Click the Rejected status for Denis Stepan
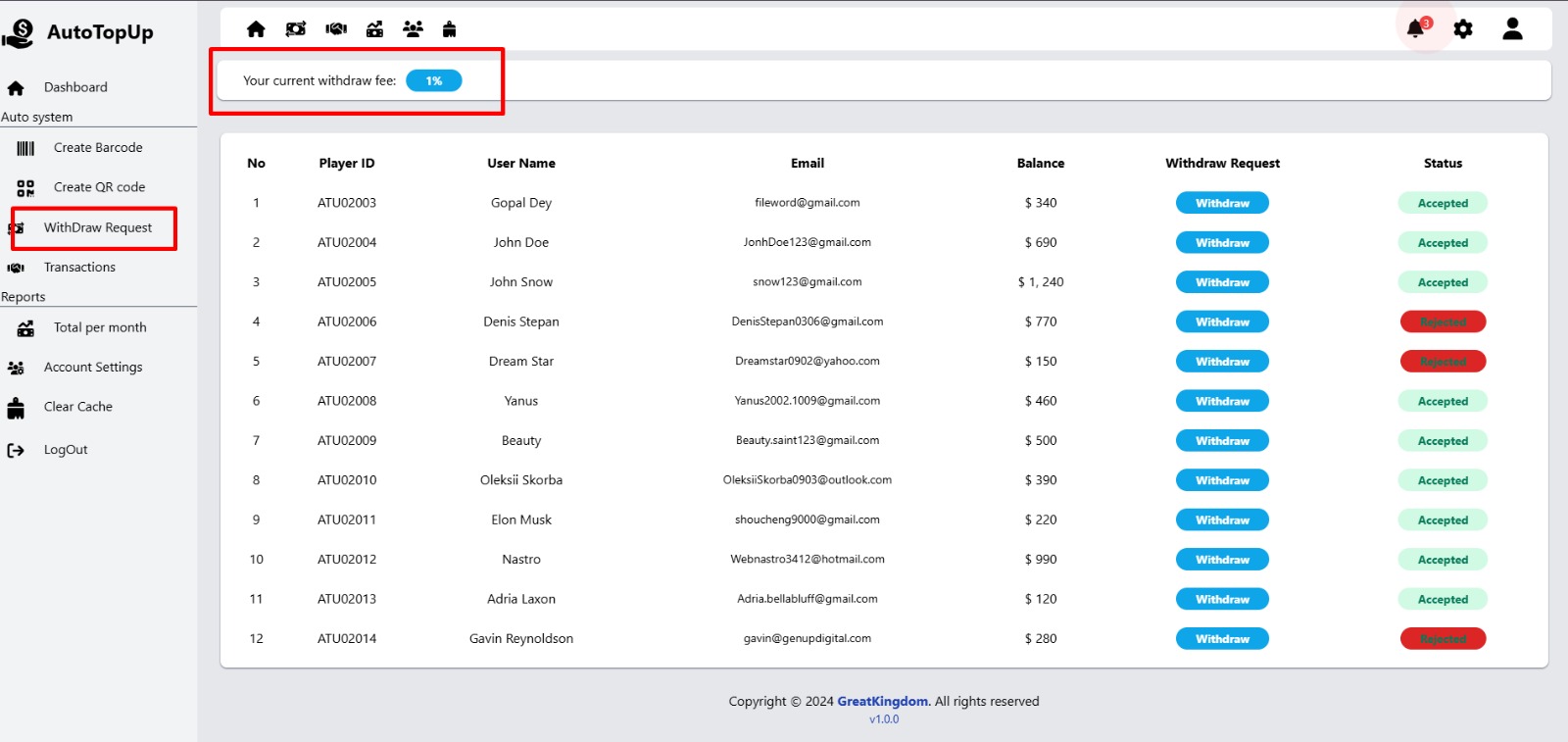 pyautogui.click(x=1443, y=322)
